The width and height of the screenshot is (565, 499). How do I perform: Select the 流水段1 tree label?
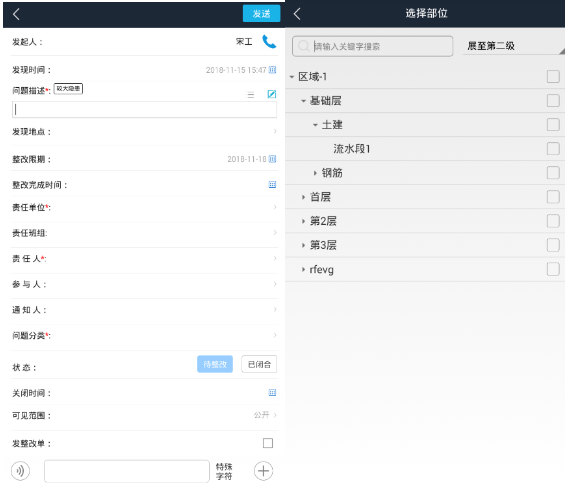point(352,149)
